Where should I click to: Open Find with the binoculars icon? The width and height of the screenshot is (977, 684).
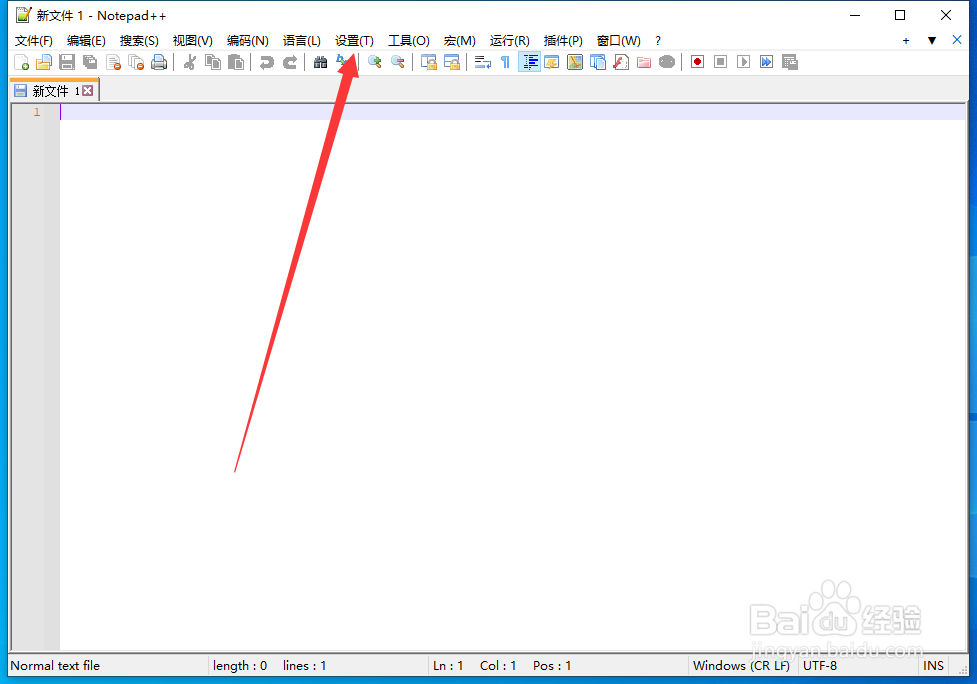[x=320, y=62]
